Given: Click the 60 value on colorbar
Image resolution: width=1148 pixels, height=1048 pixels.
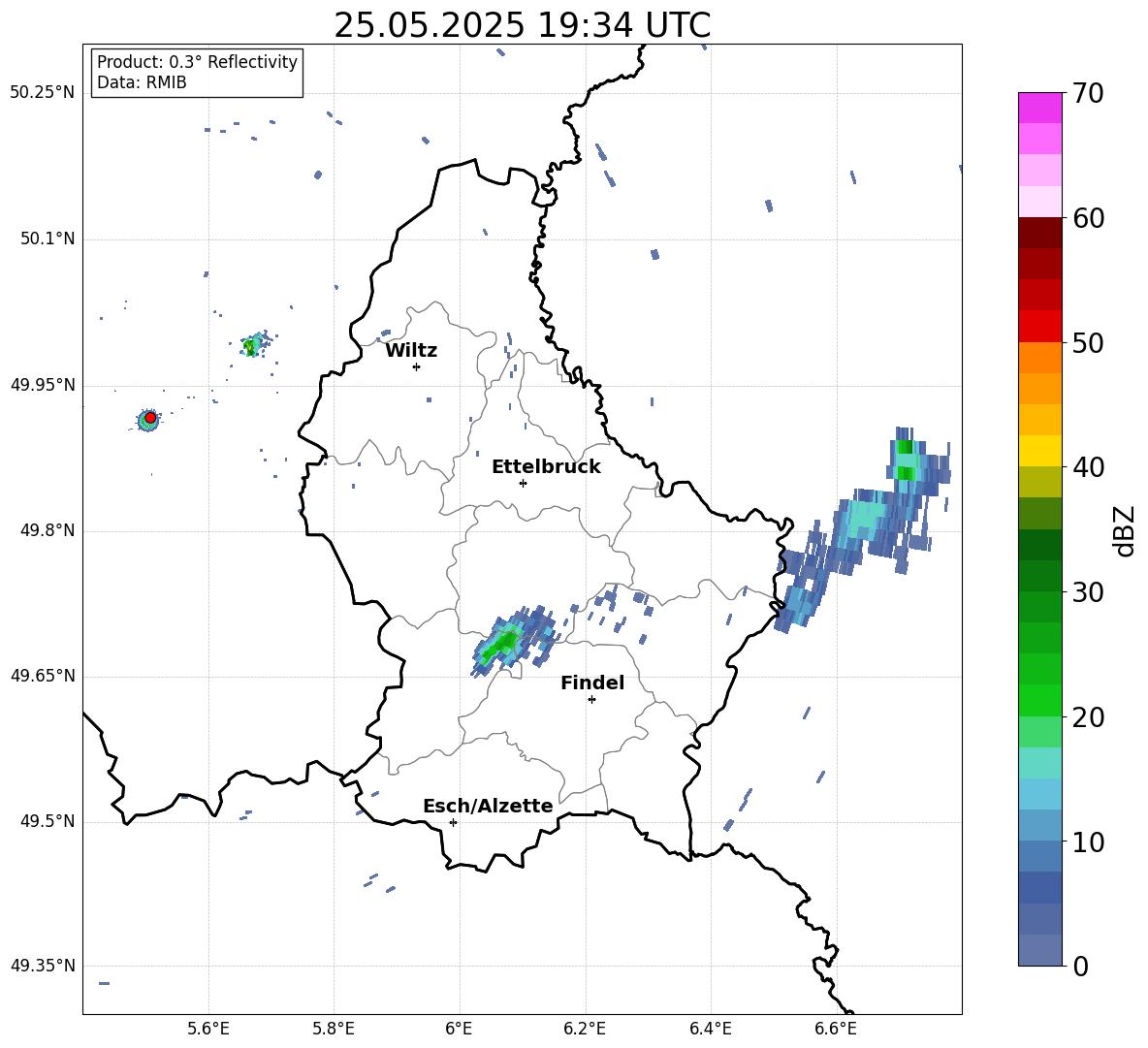Looking at the screenshot, I should [1088, 218].
